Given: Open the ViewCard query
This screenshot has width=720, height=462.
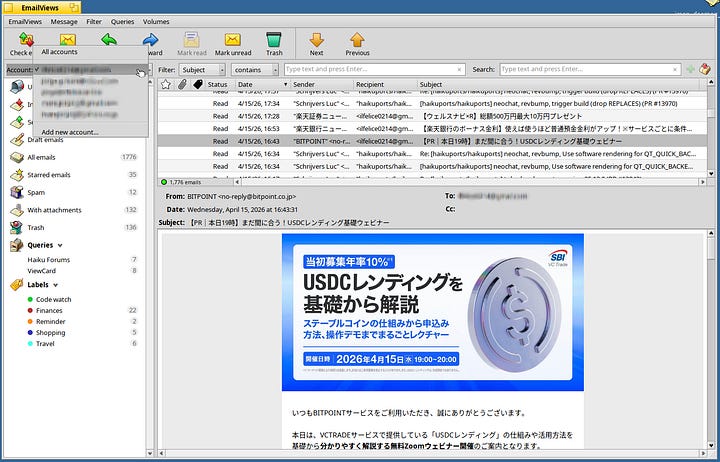Looking at the screenshot, I should pyautogui.click(x=41, y=271).
